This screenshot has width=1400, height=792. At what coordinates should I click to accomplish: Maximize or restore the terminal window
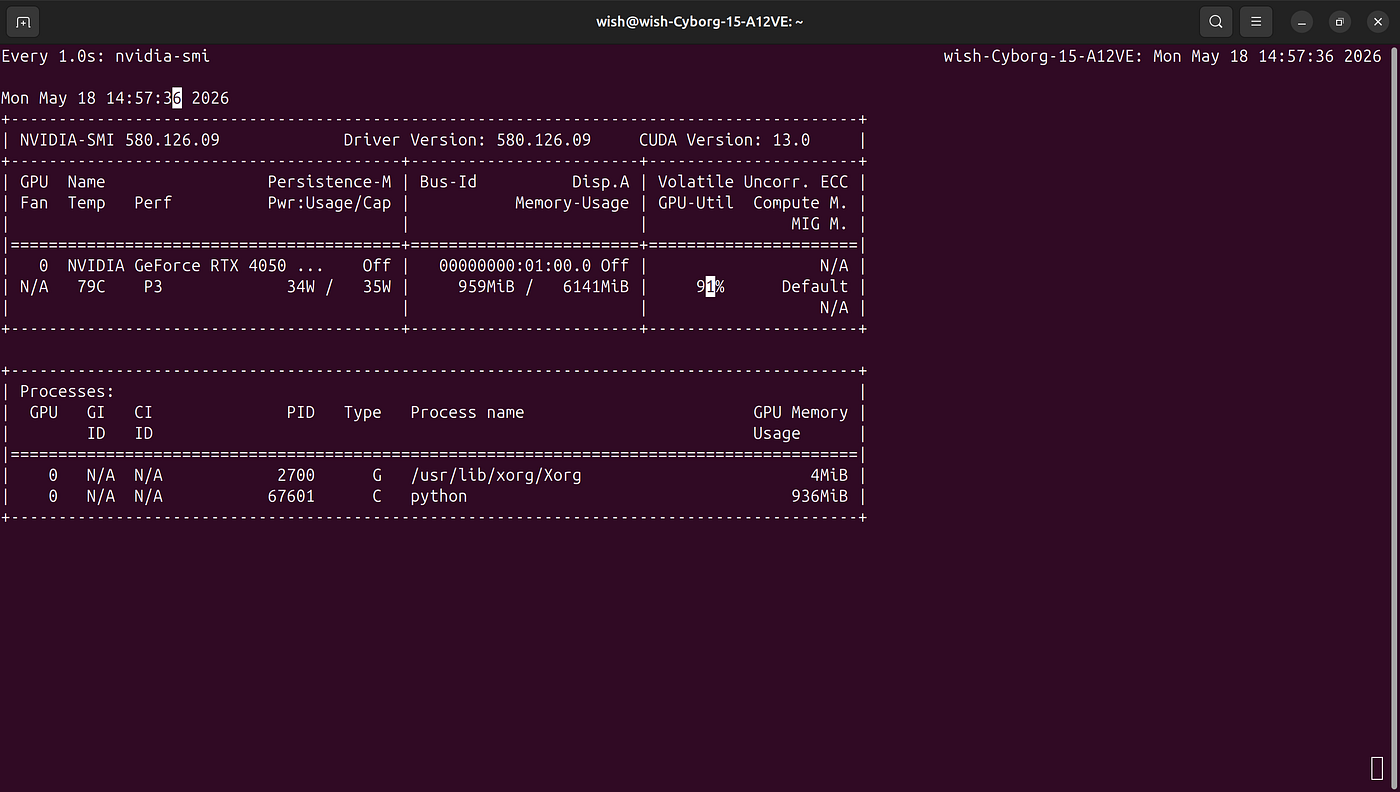[x=1340, y=21]
